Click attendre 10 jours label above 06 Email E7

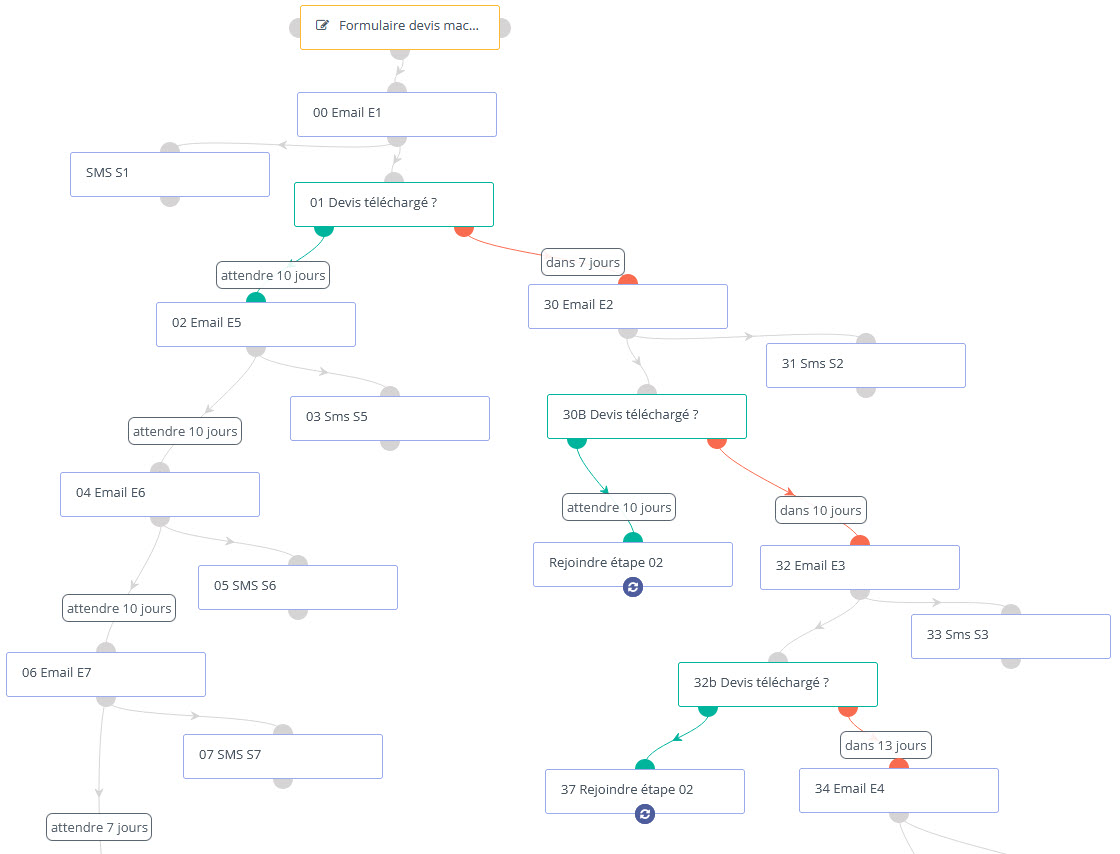tap(119, 608)
